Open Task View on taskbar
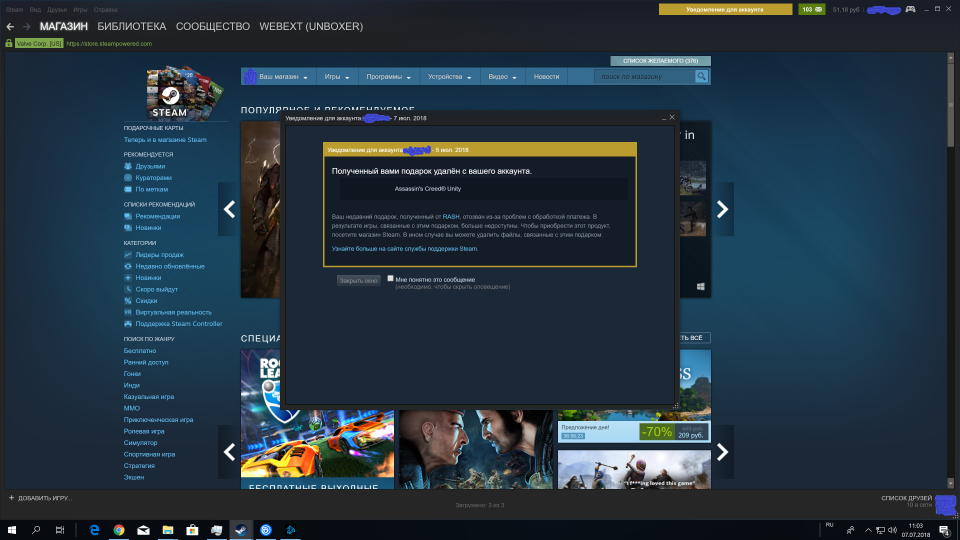Image resolution: width=960 pixels, height=540 pixels. [59, 530]
